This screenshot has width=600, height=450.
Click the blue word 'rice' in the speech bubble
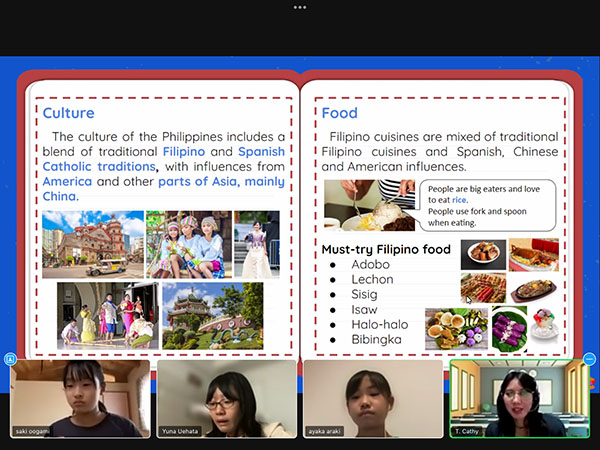click(459, 200)
